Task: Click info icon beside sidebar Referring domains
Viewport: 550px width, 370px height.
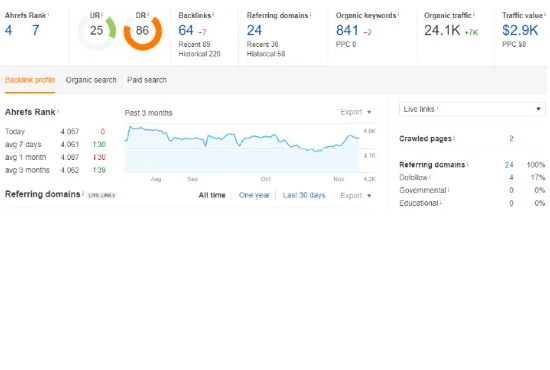Action: [468, 163]
